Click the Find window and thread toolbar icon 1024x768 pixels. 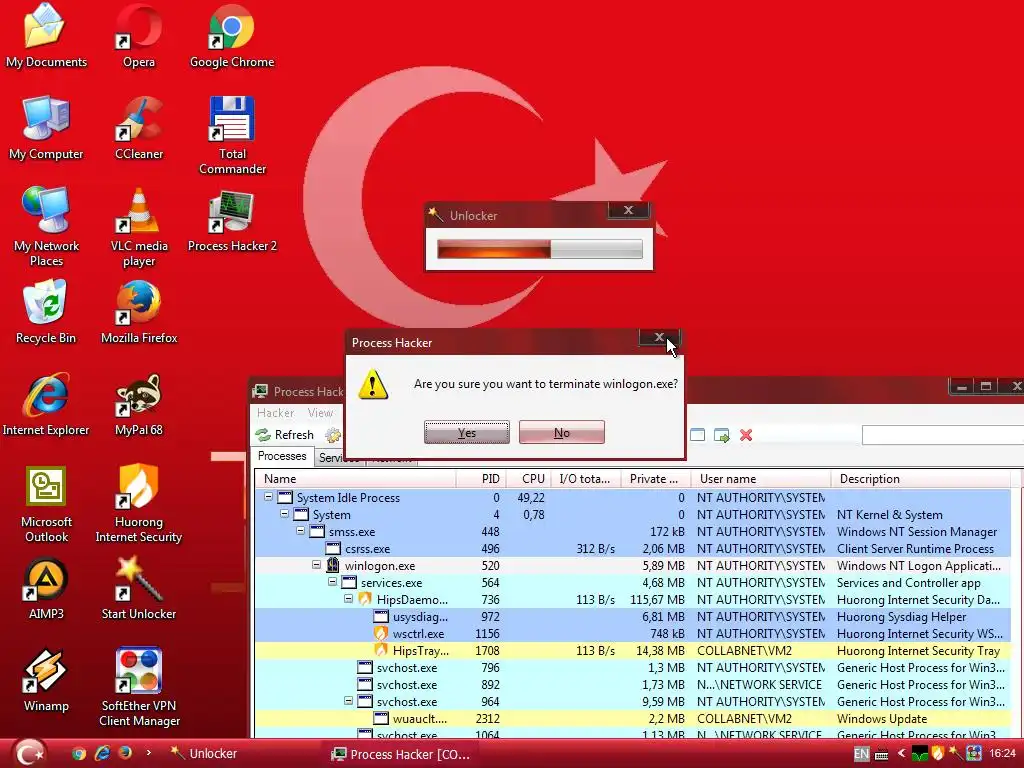click(x=722, y=435)
